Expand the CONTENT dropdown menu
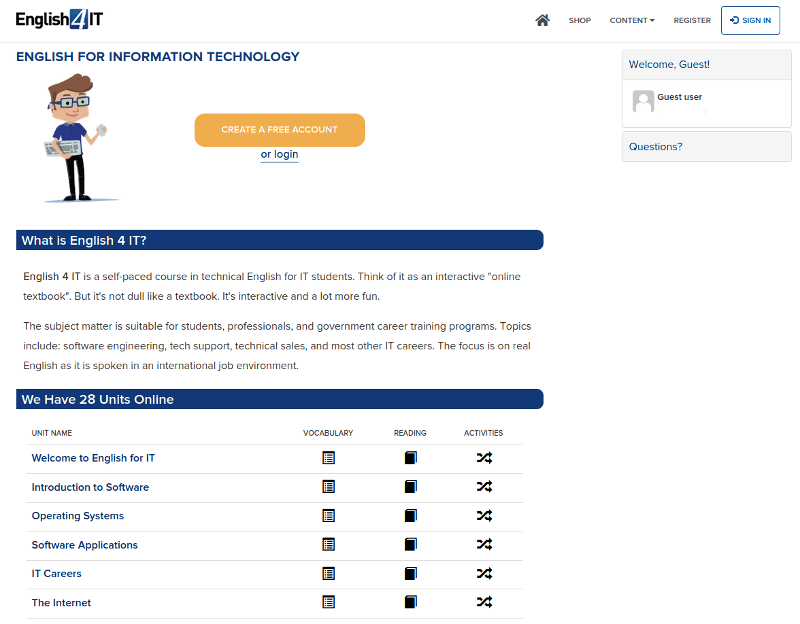The image size is (800, 624). 632,20
